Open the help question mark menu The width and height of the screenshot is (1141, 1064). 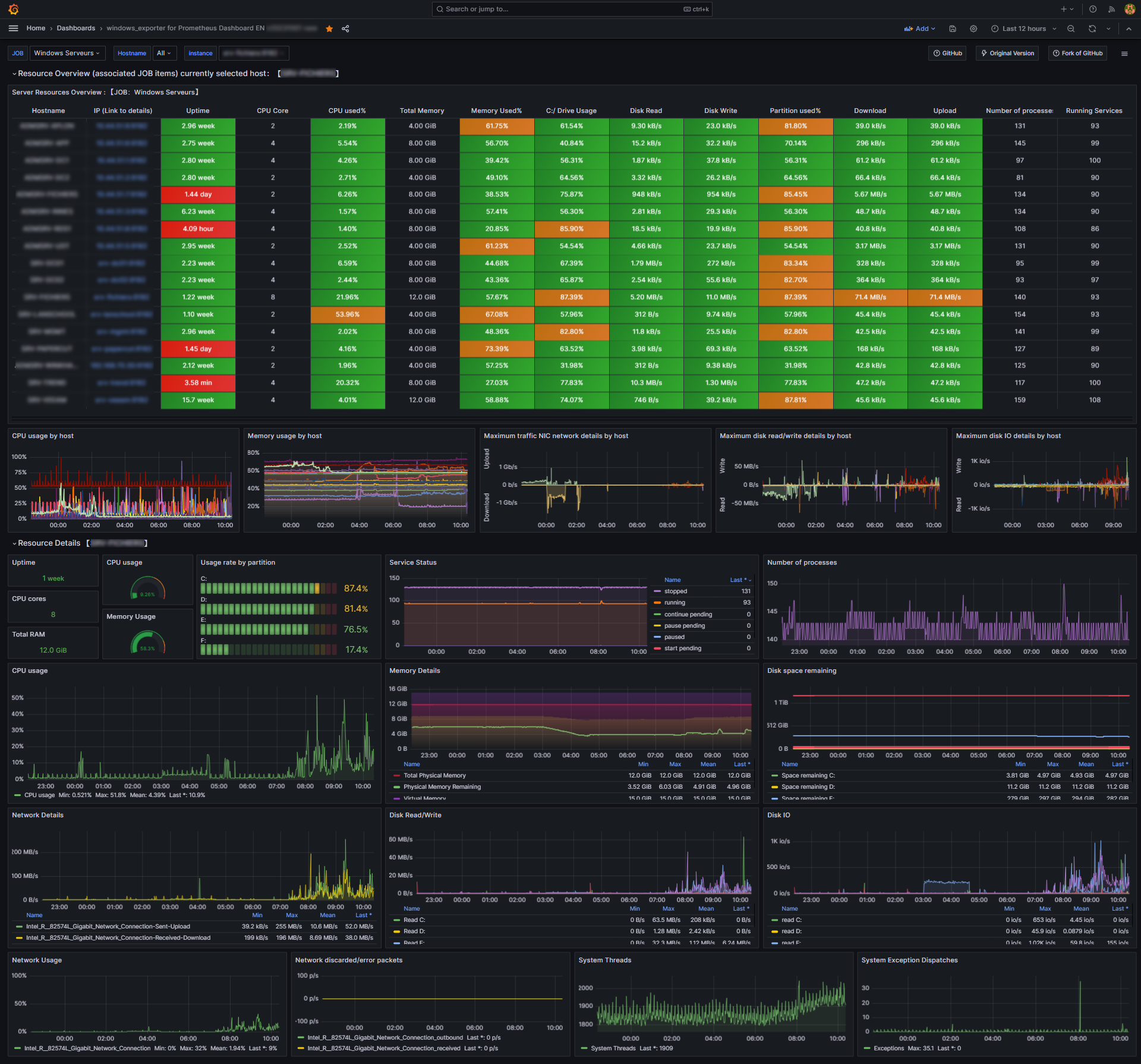click(x=1093, y=9)
